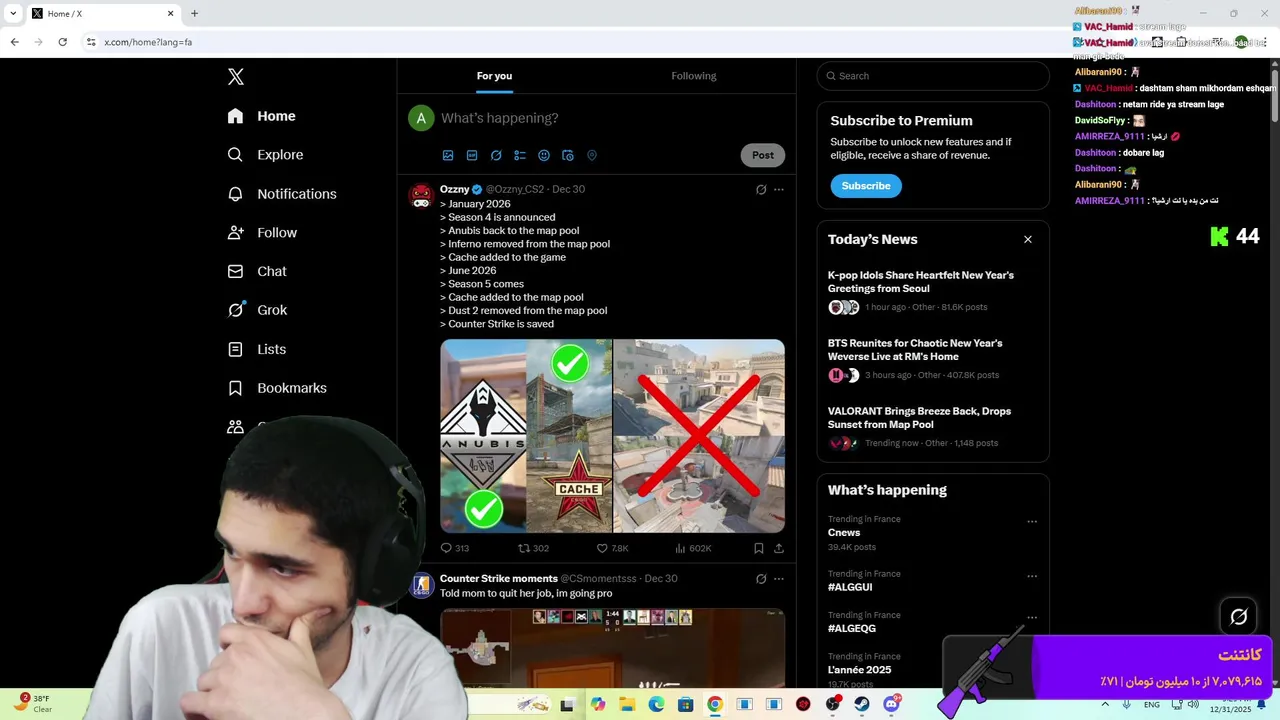Open the browser tab search dropdown
1280x720 pixels.
click(13, 13)
